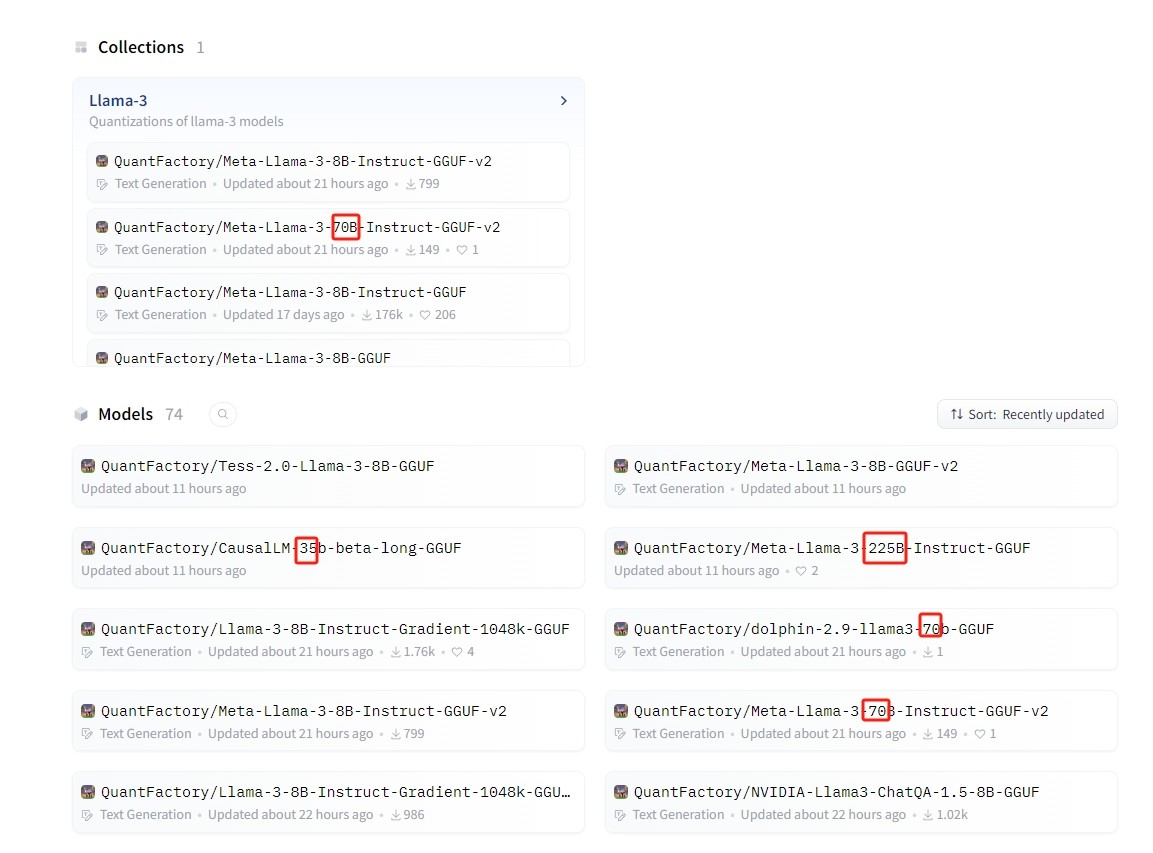Click the 'Models' heading text
1153x853 pixels.
tap(126, 415)
